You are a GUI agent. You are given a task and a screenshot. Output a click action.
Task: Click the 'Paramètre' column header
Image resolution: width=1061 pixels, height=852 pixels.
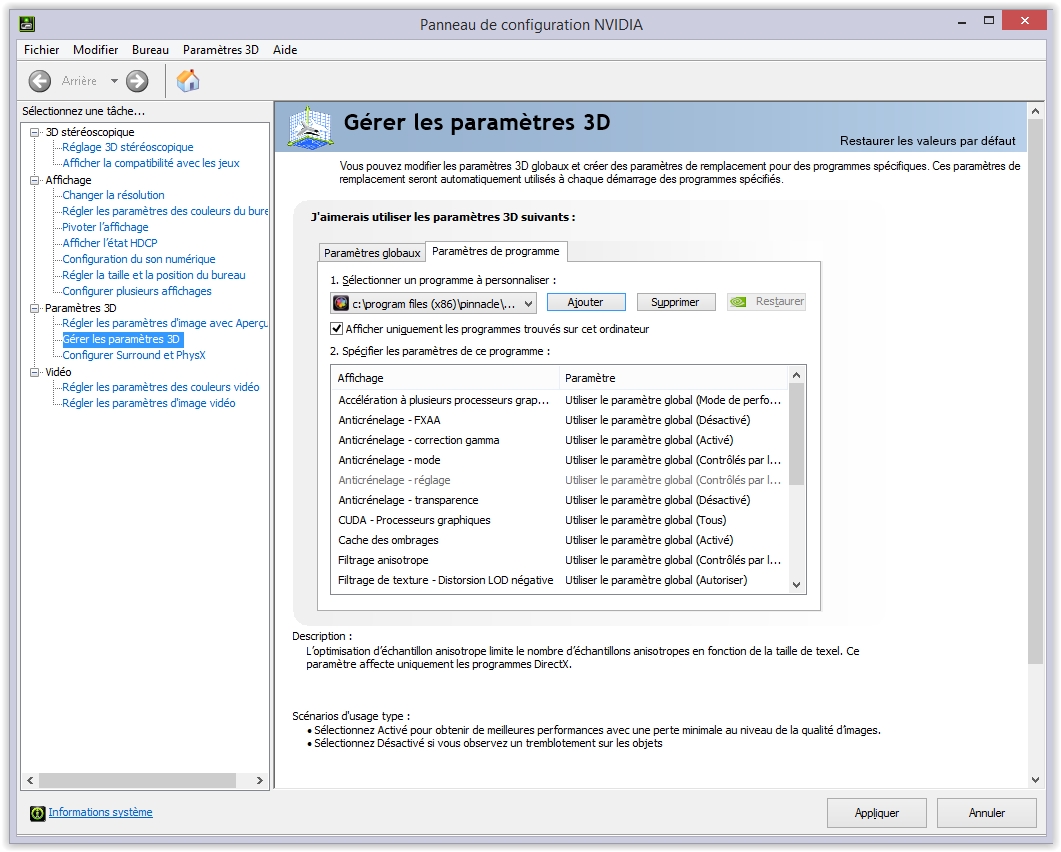[674, 378]
